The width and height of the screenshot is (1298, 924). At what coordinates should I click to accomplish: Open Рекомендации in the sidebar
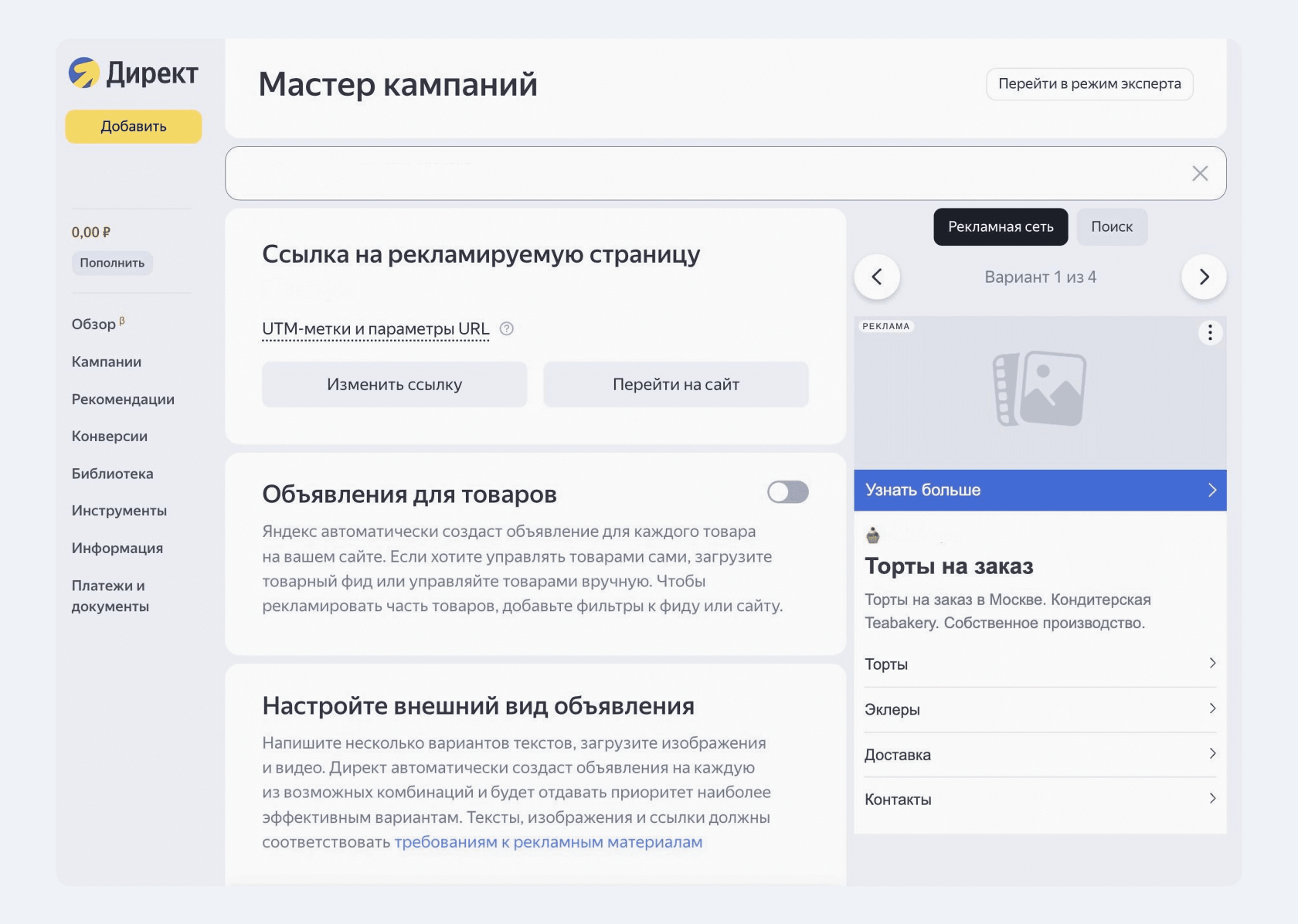click(123, 399)
